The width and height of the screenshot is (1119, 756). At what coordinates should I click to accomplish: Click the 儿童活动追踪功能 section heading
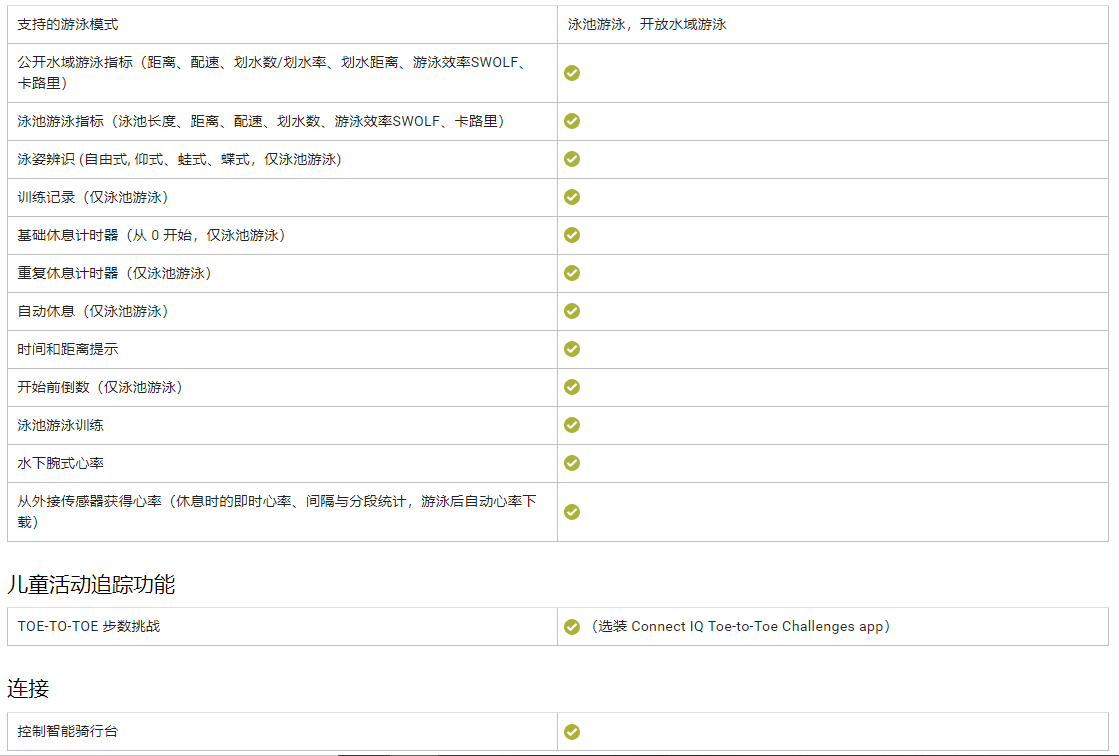point(91,585)
